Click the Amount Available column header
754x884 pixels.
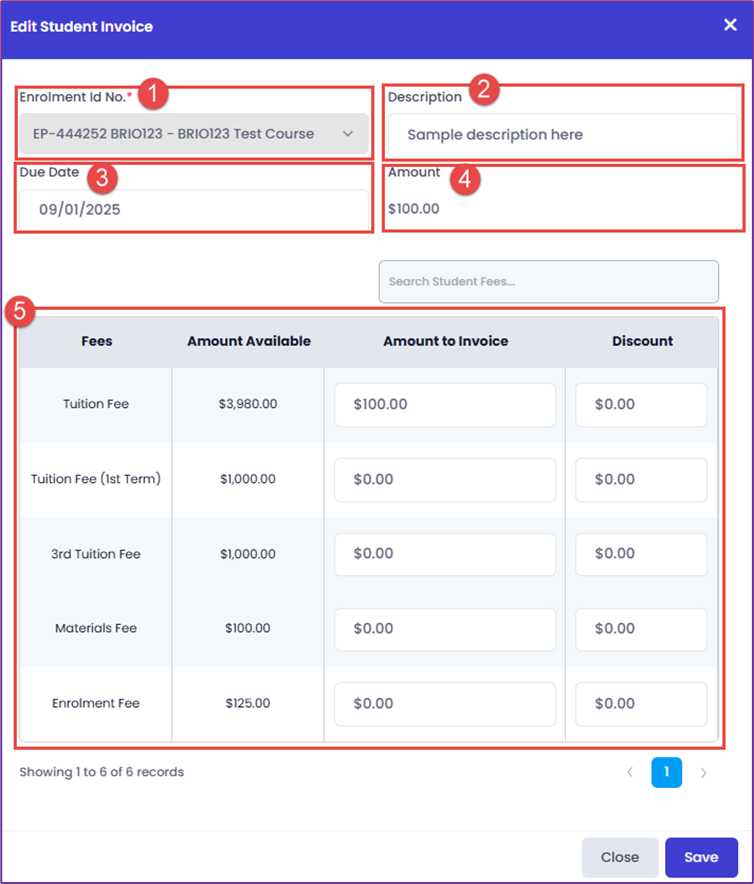click(249, 341)
